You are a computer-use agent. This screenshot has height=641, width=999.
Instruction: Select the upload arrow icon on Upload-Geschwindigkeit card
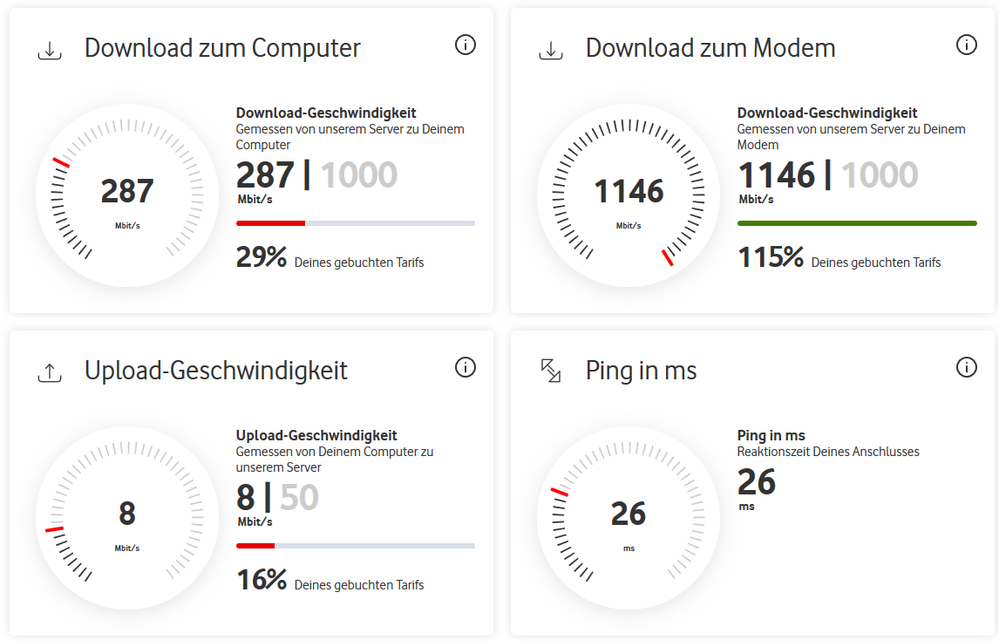click(49, 370)
